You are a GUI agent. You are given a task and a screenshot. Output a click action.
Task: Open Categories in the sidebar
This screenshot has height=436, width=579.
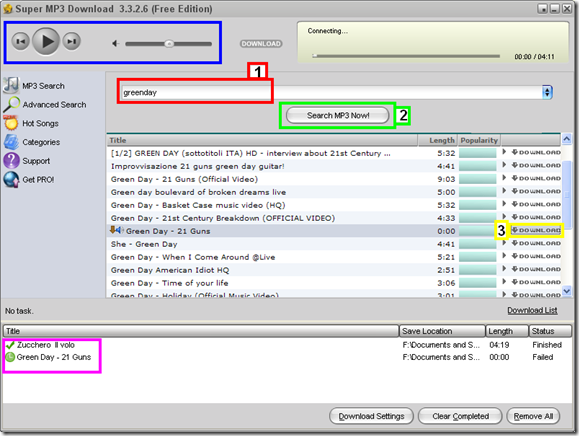point(41,142)
